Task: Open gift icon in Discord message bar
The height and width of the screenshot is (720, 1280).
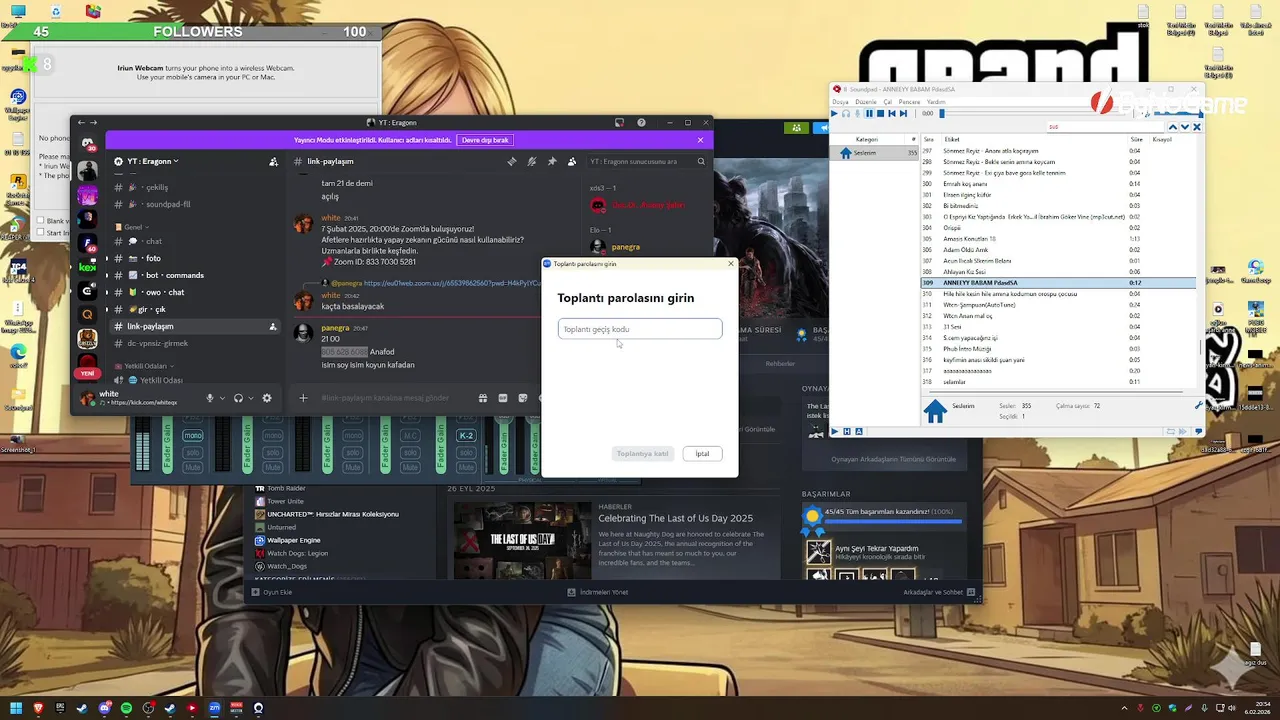Action: 482,398
